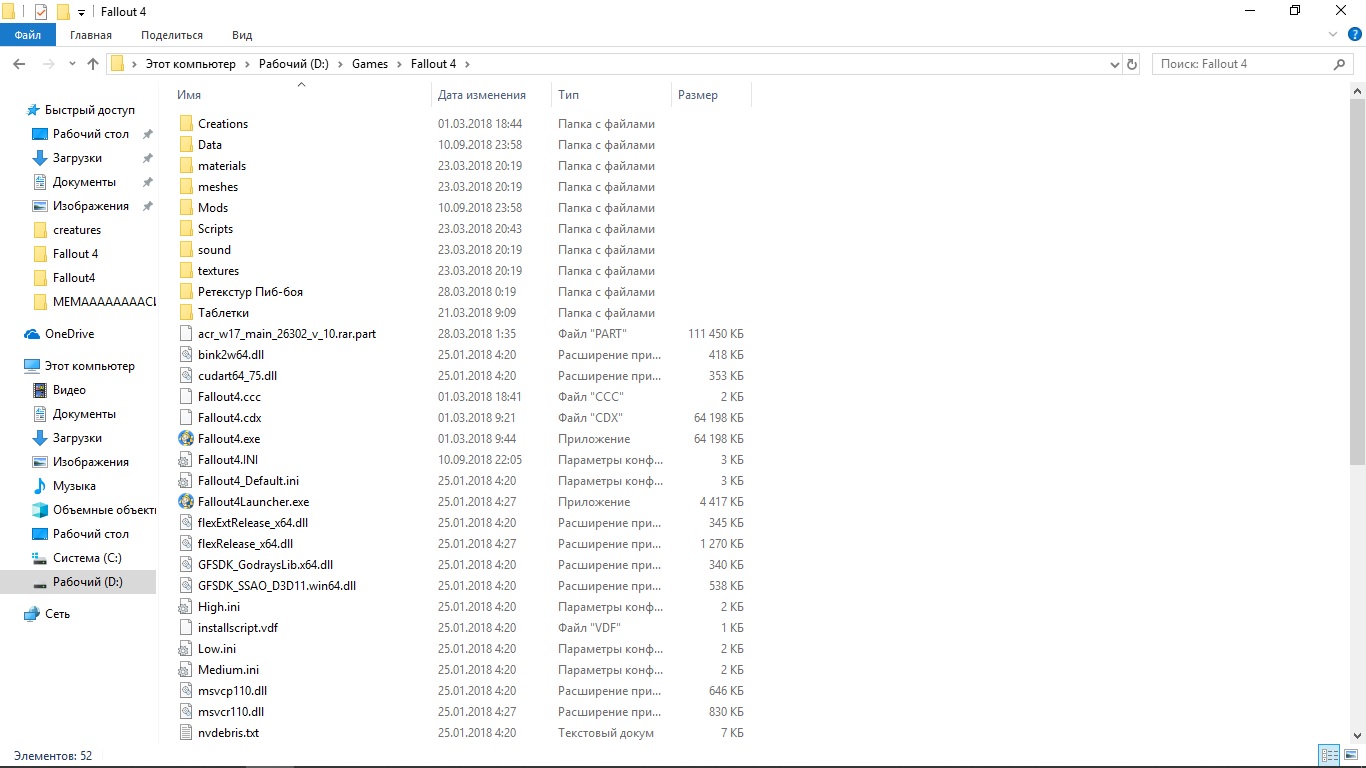Click the OneDrive cloud icon

click(32, 334)
